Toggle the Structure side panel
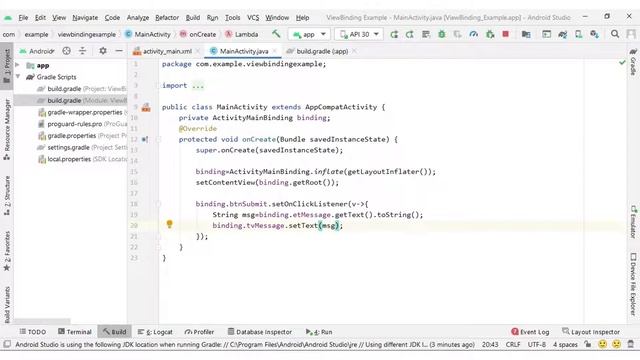Viewport: 640px width, 360px height. point(7,196)
